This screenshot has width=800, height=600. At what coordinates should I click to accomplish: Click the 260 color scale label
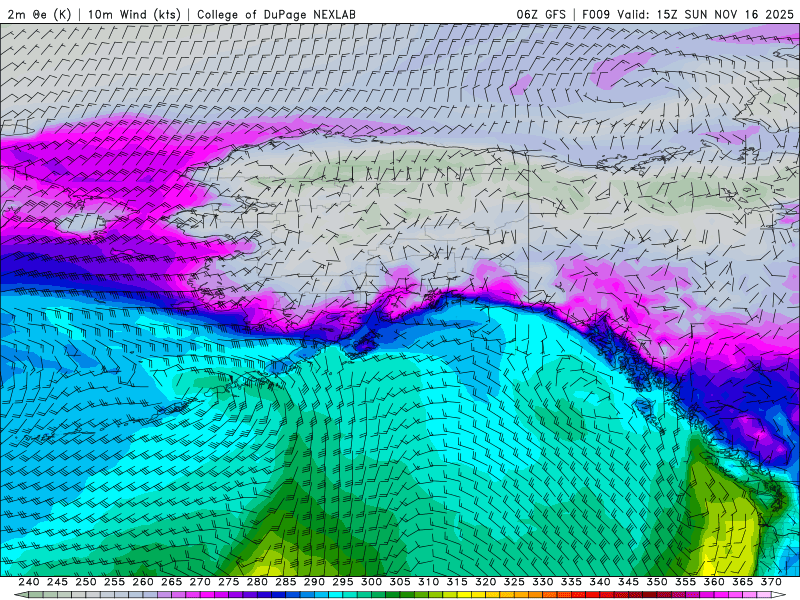tap(143, 582)
